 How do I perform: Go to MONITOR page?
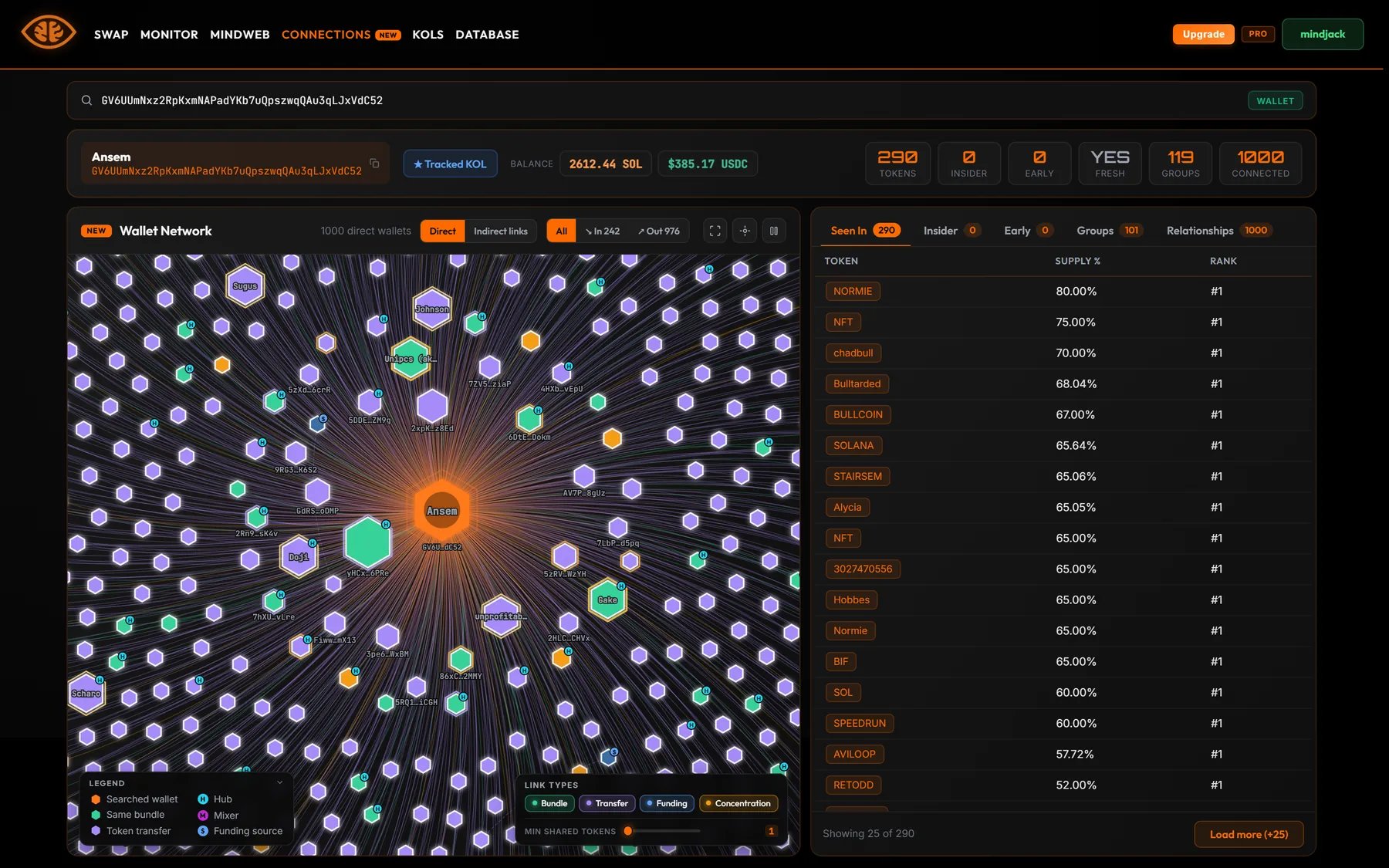169,35
